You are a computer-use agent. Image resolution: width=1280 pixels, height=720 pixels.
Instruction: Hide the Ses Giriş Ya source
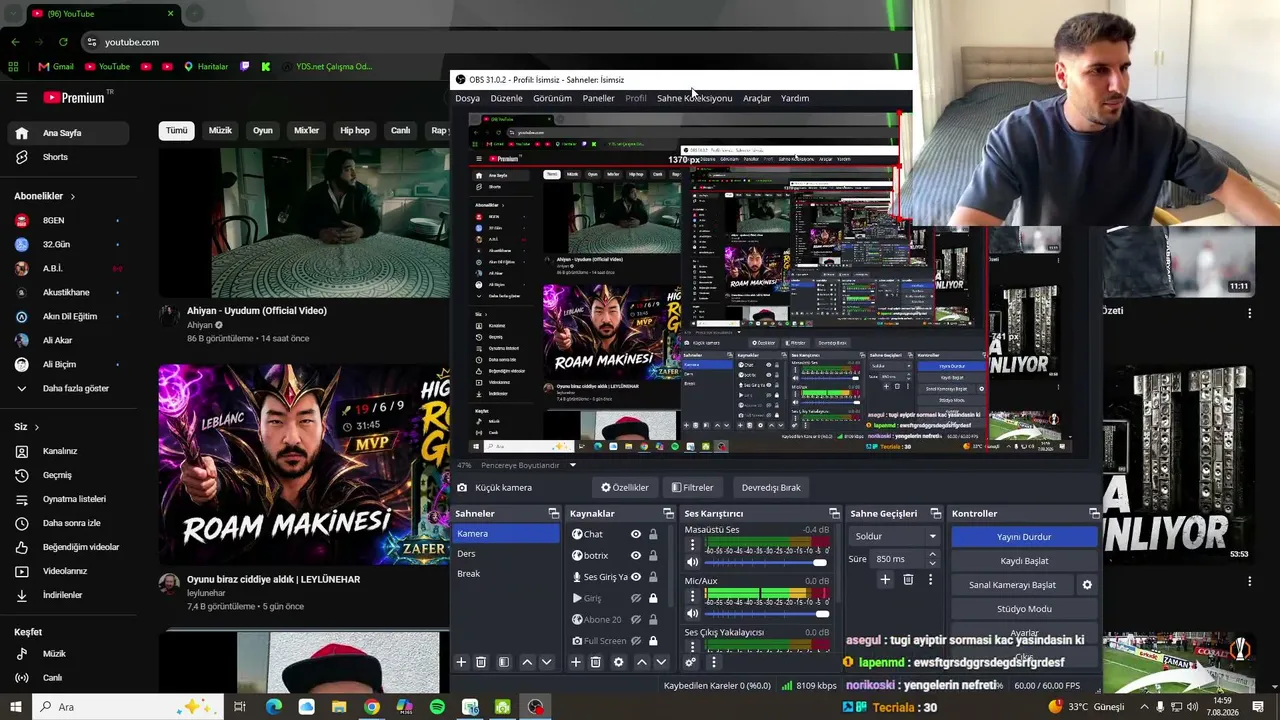coord(635,577)
